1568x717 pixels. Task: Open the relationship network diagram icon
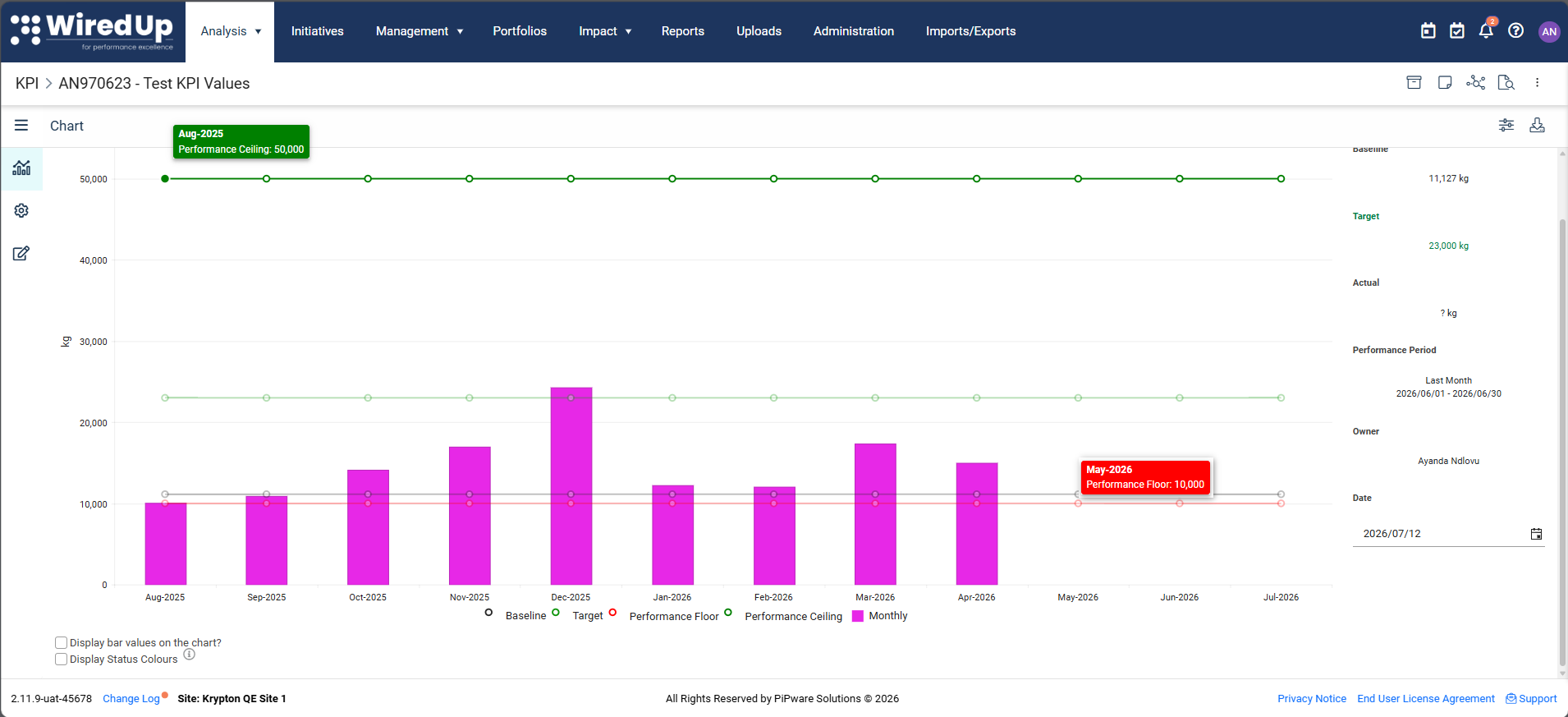coord(1476,82)
